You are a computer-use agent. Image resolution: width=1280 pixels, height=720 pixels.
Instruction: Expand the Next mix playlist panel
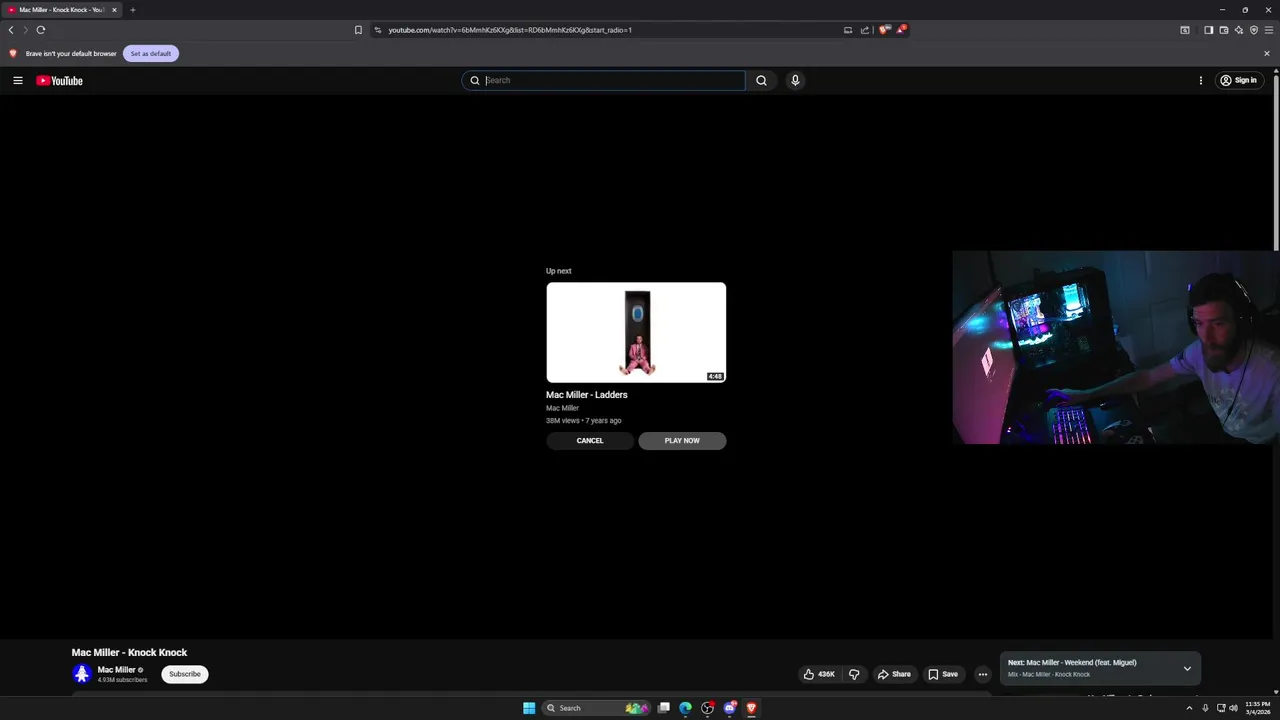pyautogui.click(x=1187, y=668)
